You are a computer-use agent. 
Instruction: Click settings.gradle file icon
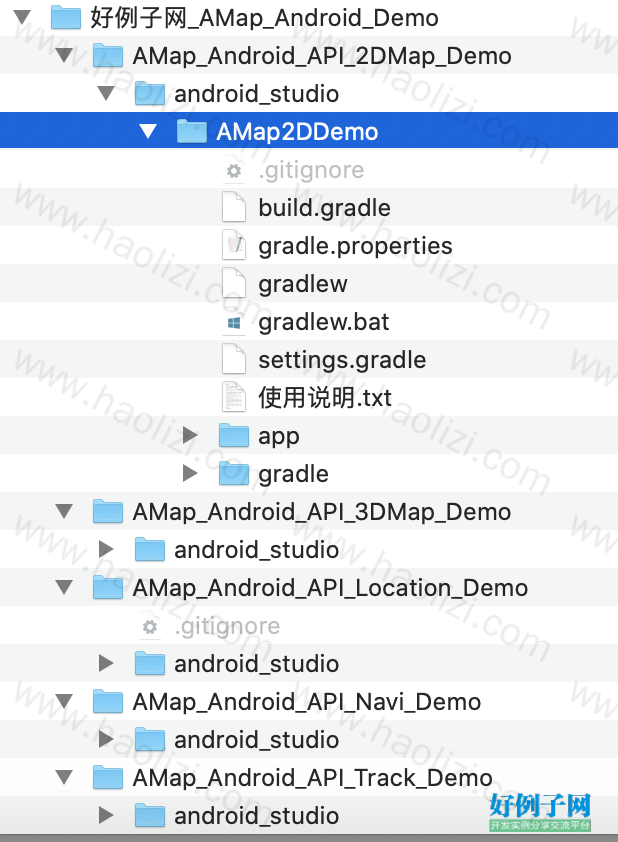click(x=234, y=360)
